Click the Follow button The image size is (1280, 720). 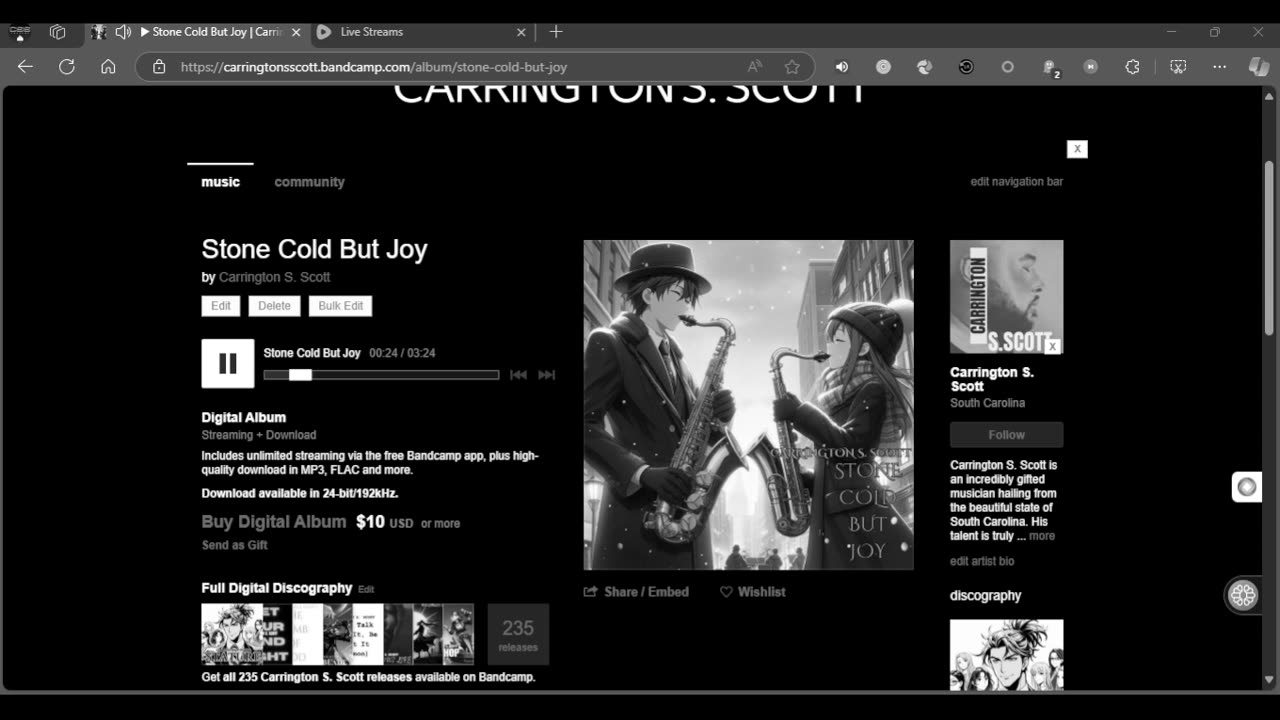(x=1006, y=435)
